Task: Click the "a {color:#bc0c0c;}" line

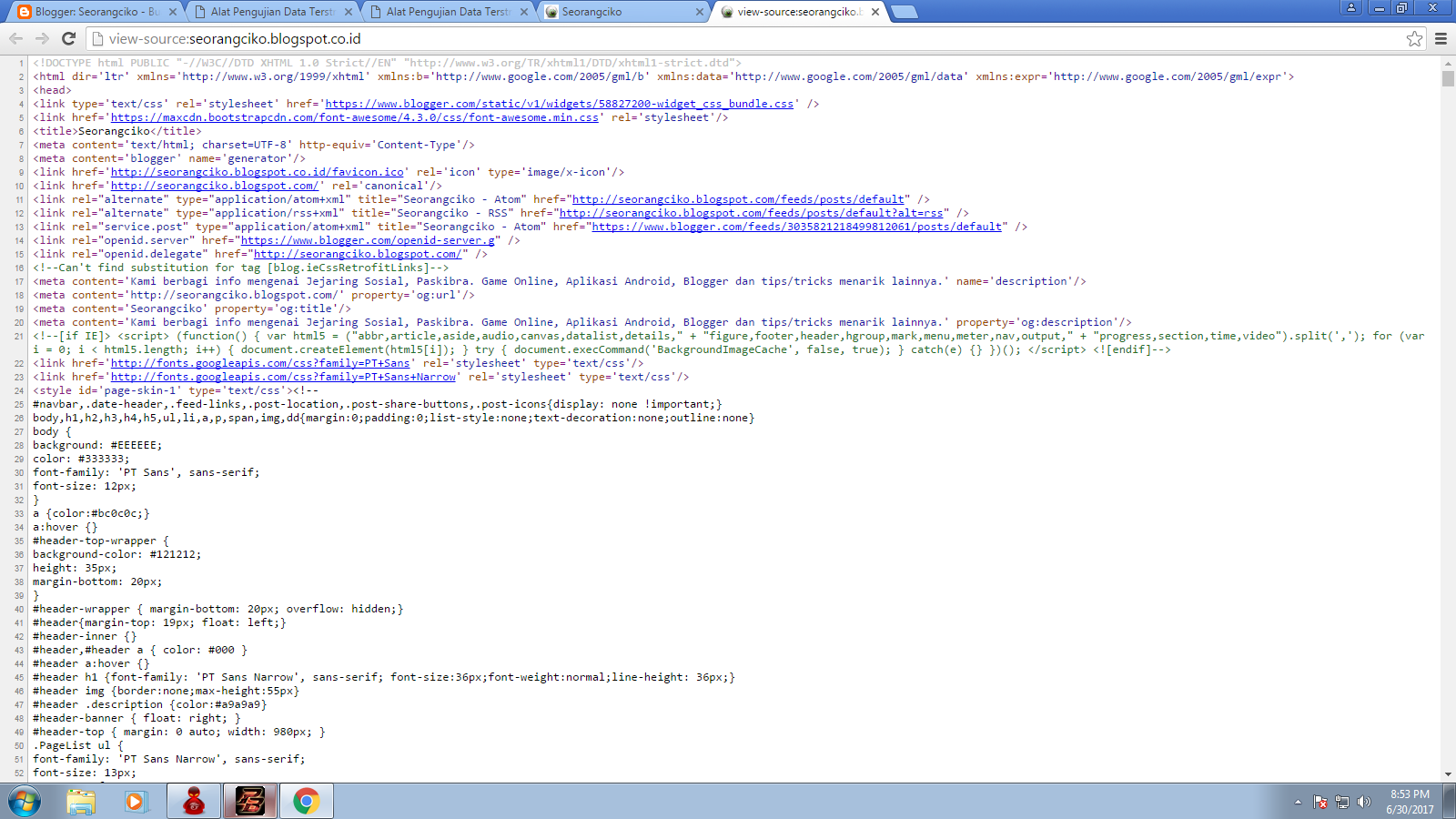Action: (91, 513)
